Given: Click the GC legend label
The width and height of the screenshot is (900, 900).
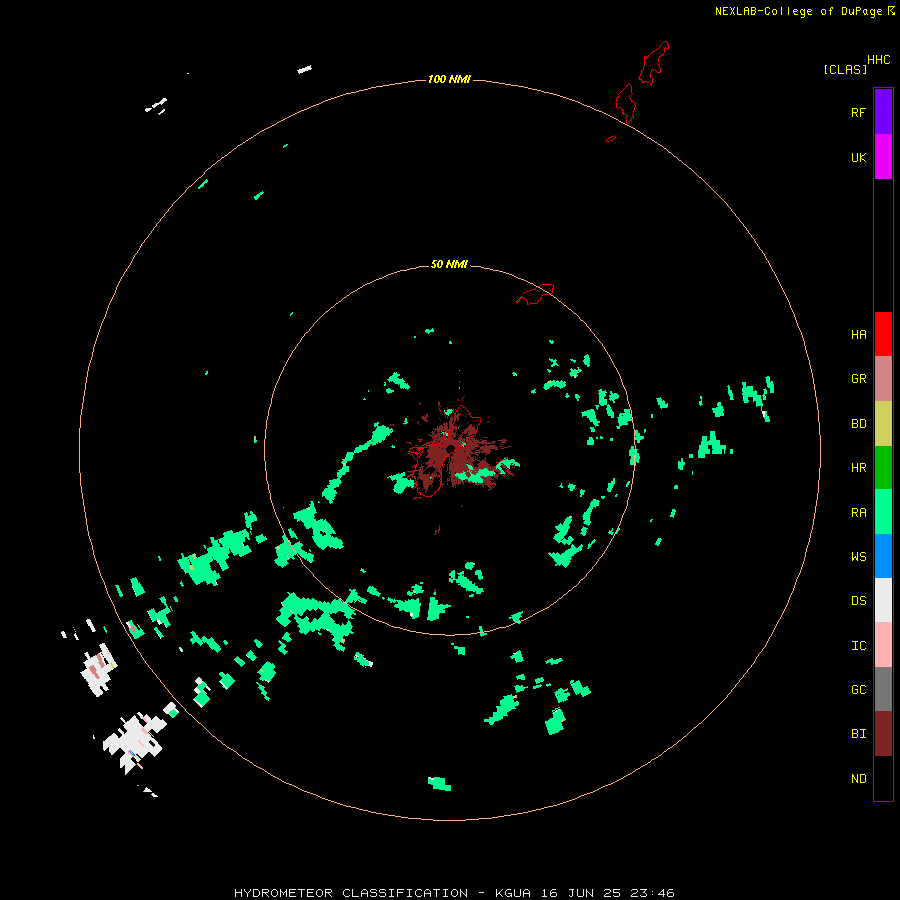Looking at the screenshot, I should (x=858, y=690).
